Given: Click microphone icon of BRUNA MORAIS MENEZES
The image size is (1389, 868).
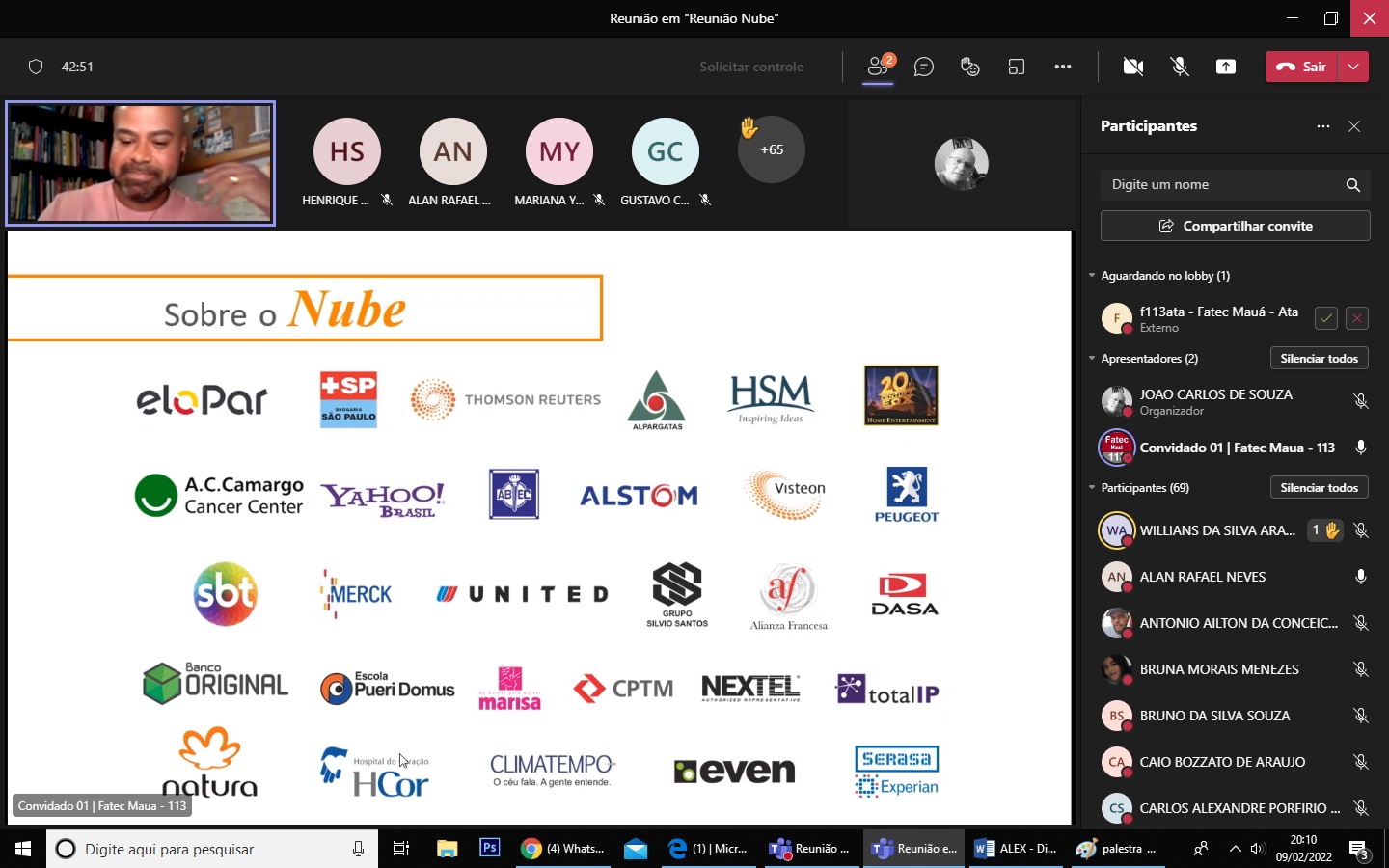Looking at the screenshot, I should pos(1361,669).
